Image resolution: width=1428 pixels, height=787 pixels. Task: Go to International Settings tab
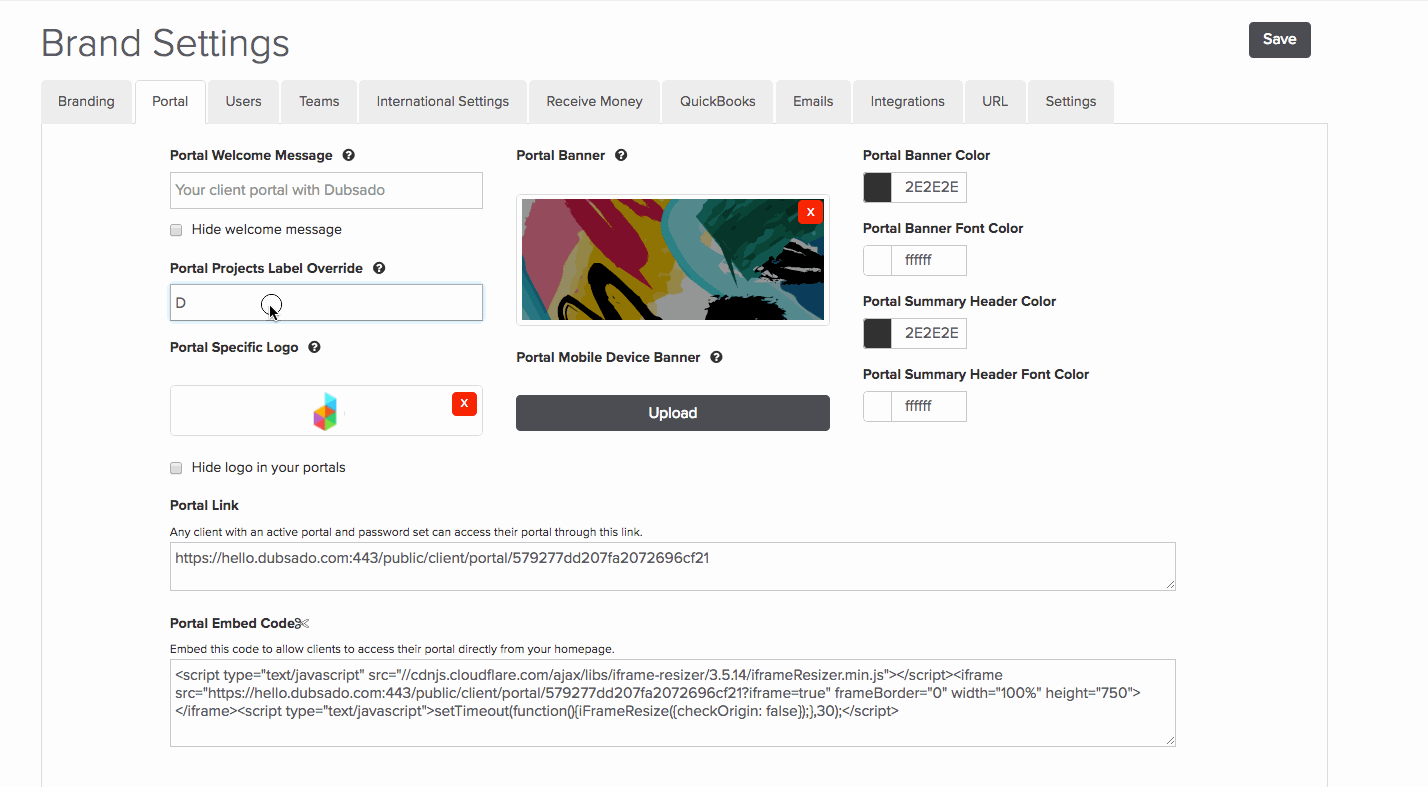[x=443, y=101]
